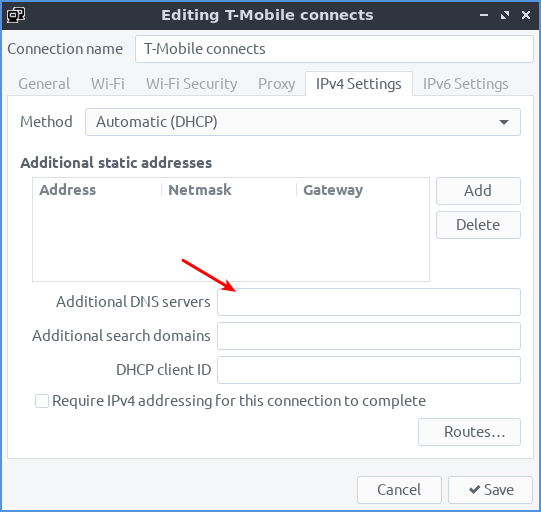Switch to the Proxy tab
This screenshot has width=541, height=512.
click(276, 84)
